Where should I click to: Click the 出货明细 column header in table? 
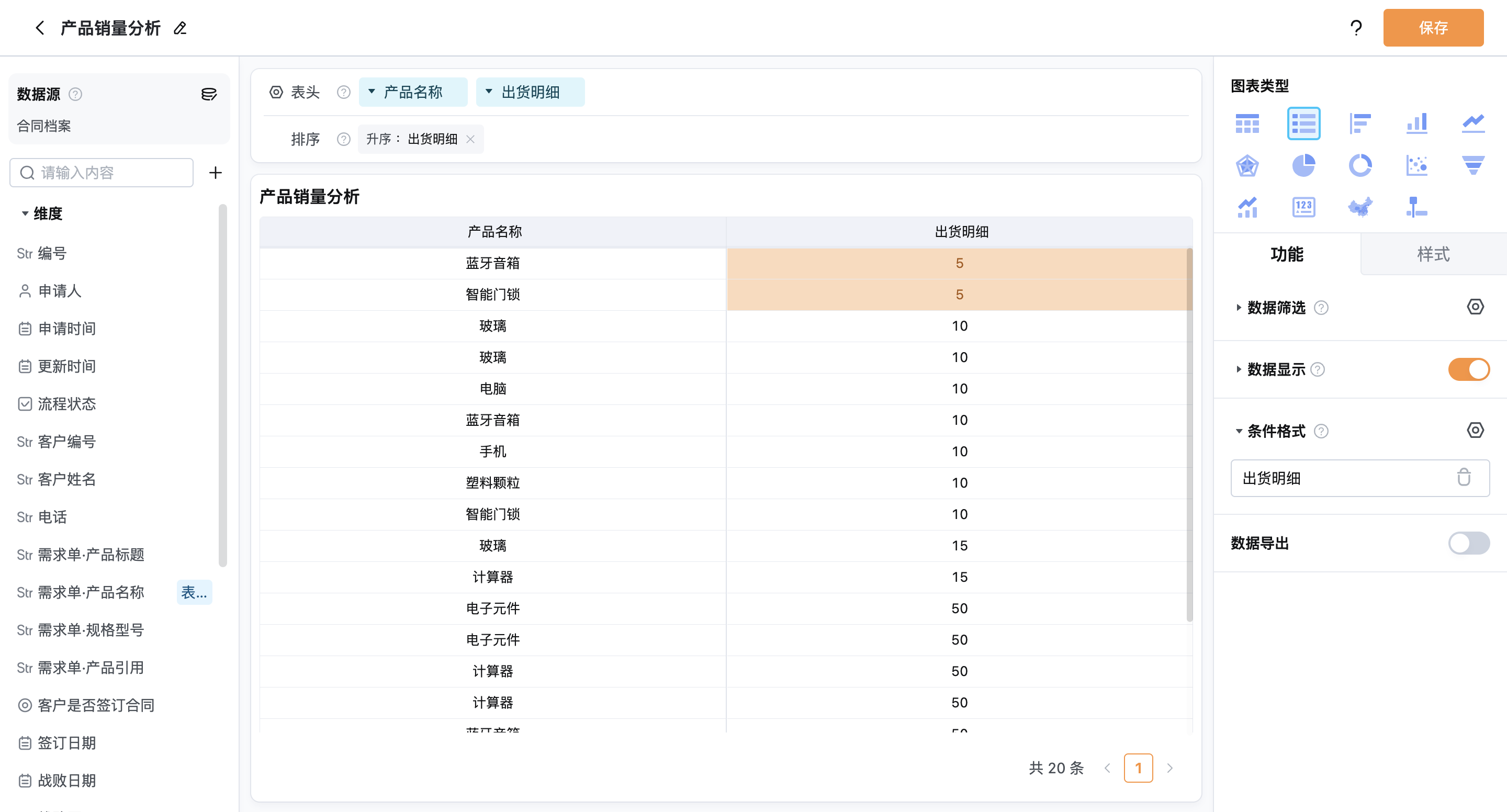pyautogui.click(x=960, y=232)
